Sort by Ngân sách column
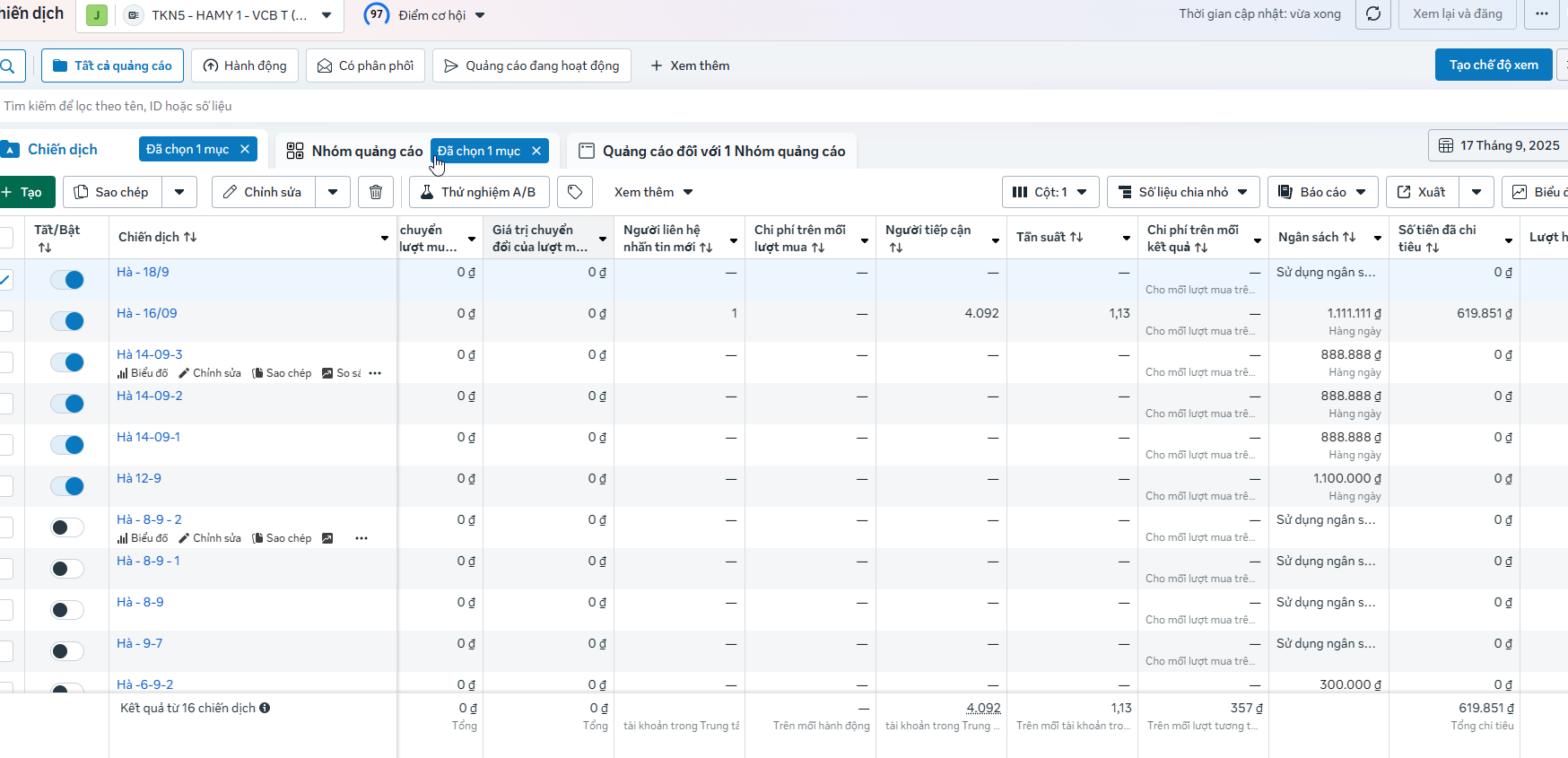This screenshot has height=758, width=1568. 1349,238
